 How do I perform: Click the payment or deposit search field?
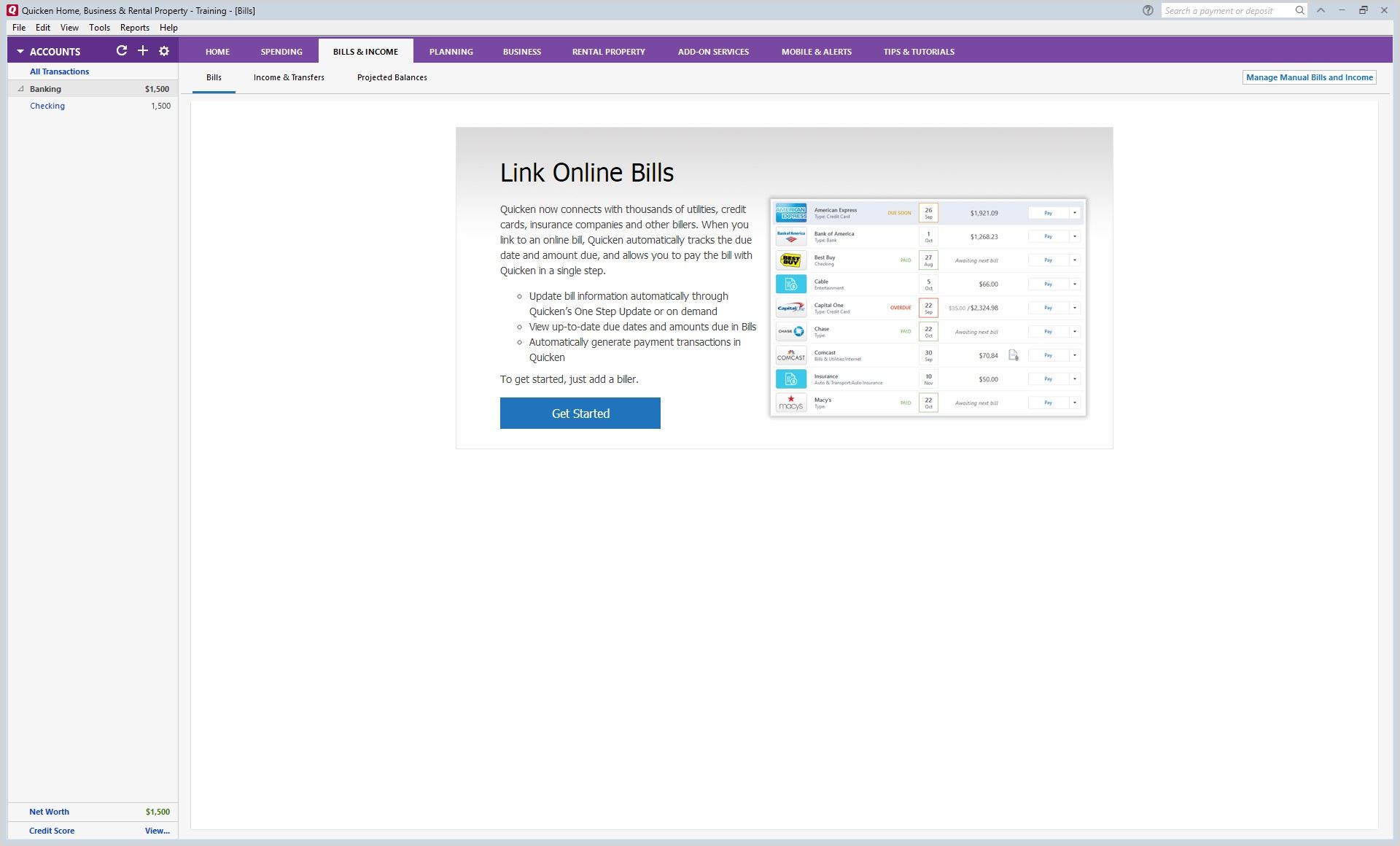1225,10
